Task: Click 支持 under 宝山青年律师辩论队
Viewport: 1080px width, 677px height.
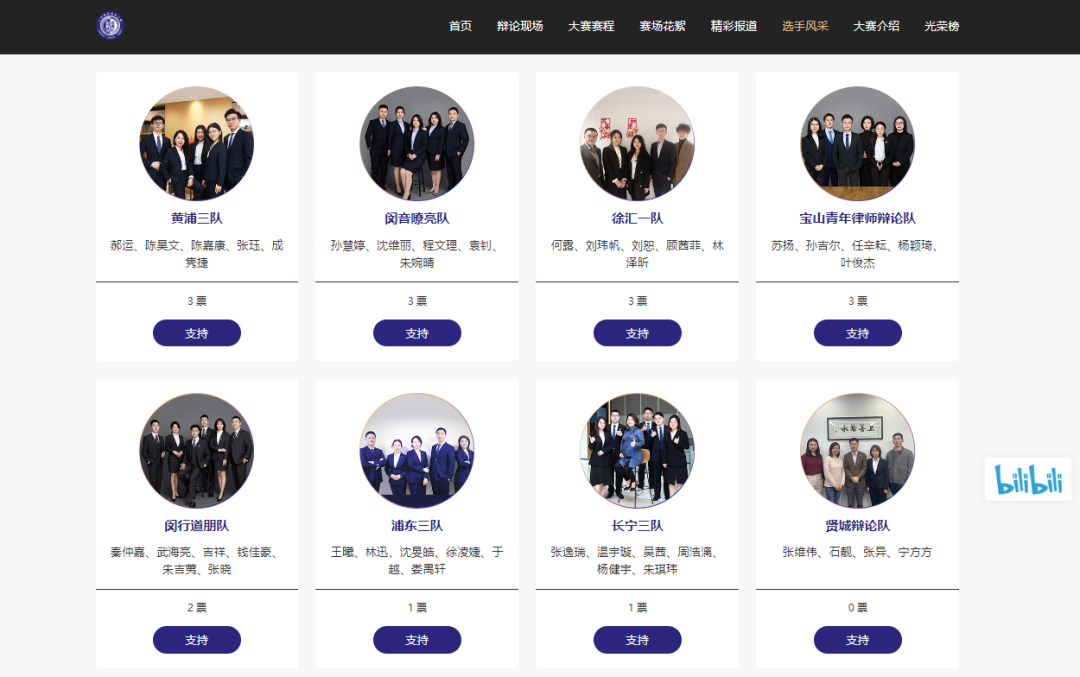Action: pyautogui.click(x=858, y=333)
